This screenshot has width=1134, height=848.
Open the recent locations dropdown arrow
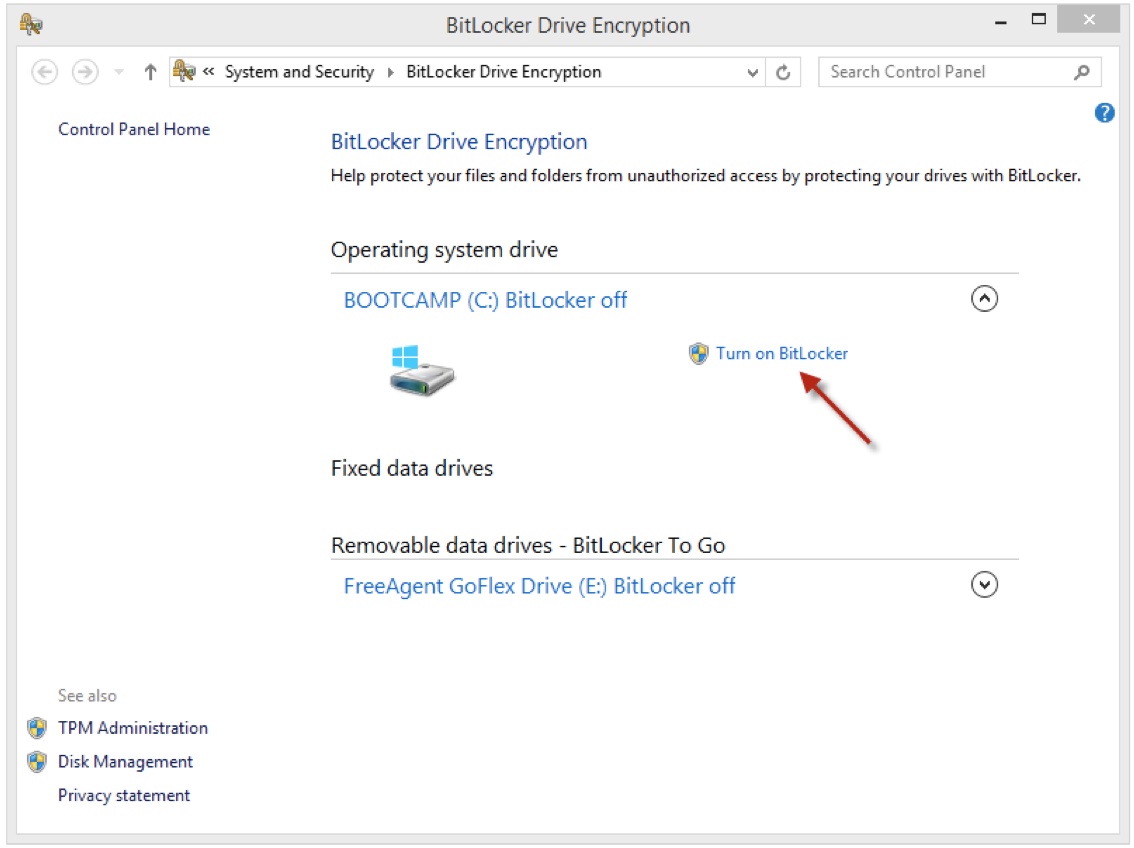[x=119, y=72]
